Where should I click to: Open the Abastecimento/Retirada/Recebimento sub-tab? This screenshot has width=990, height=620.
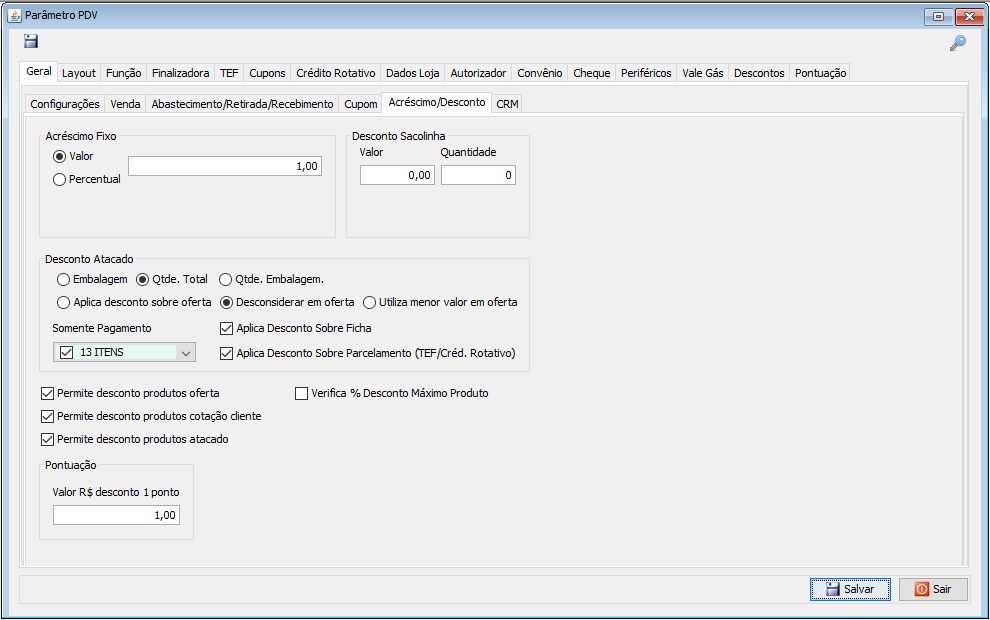[x=242, y=104]
